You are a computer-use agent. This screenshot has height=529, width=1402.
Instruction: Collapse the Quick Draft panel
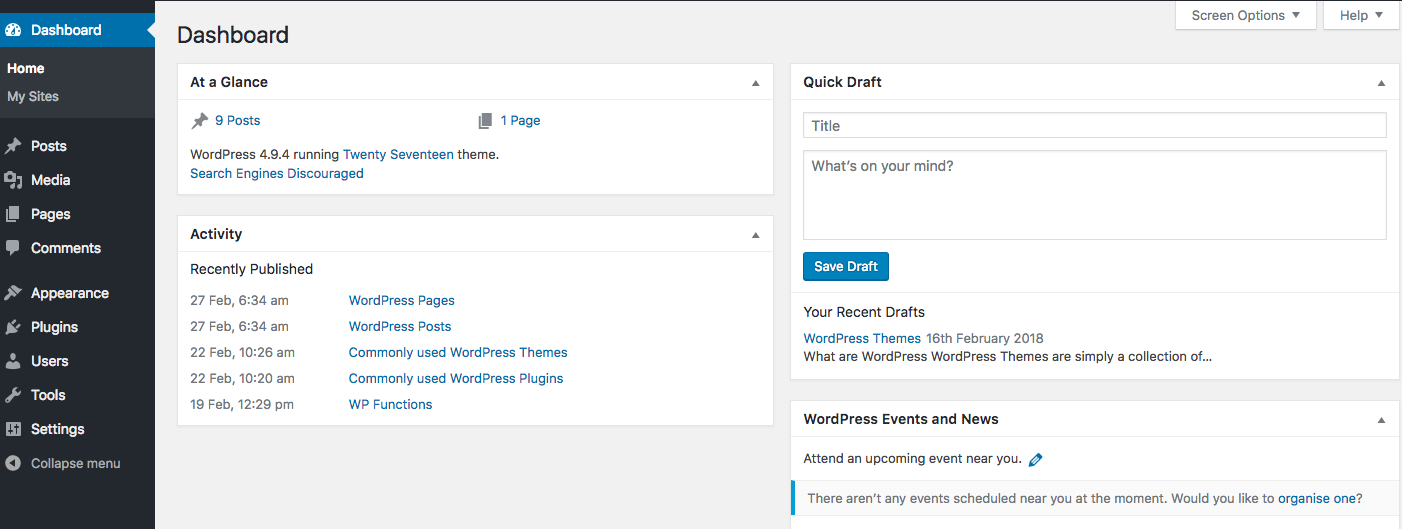click(x=1382, y=83)
